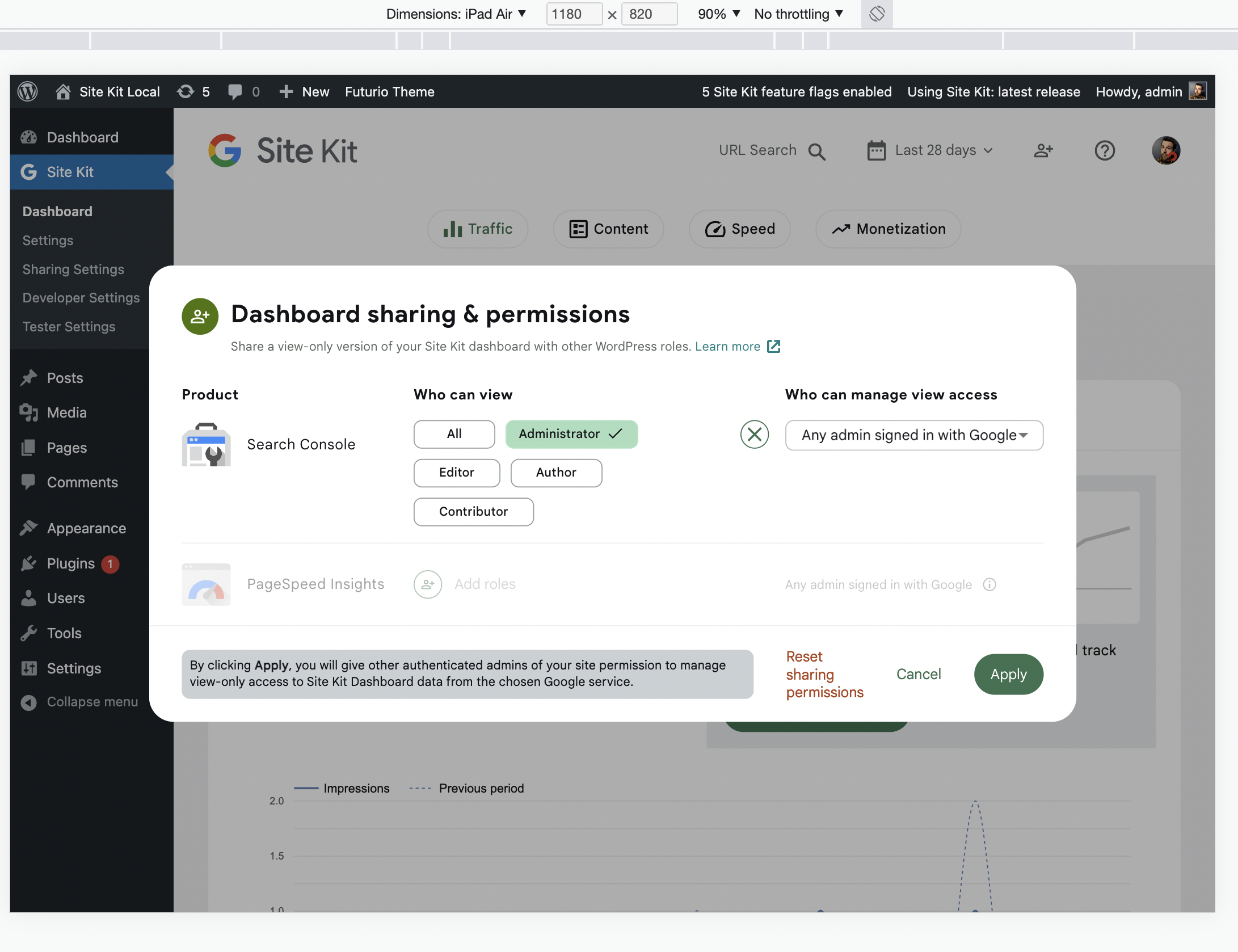Click the rotate device orientation icon
Screen dimensions: 1238x952
[x=877, y=14]
